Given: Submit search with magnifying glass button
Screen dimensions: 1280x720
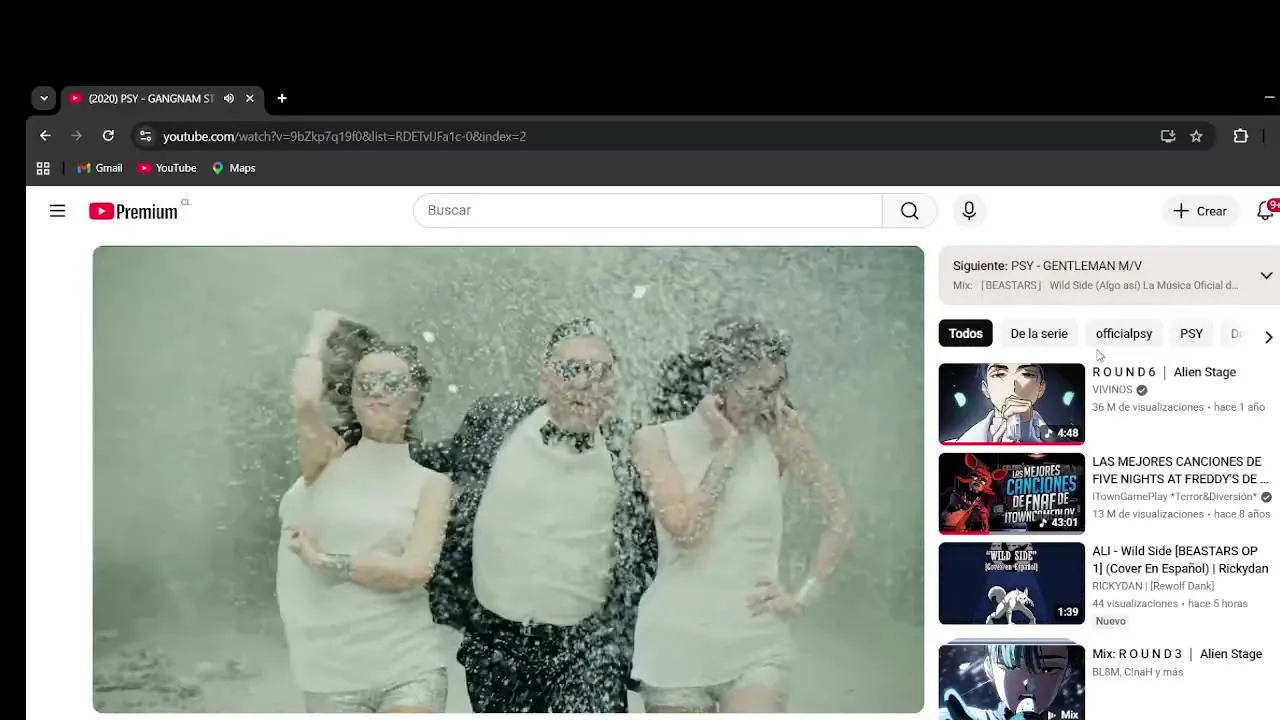Looking at the screenshot, I should pos(909,210).
